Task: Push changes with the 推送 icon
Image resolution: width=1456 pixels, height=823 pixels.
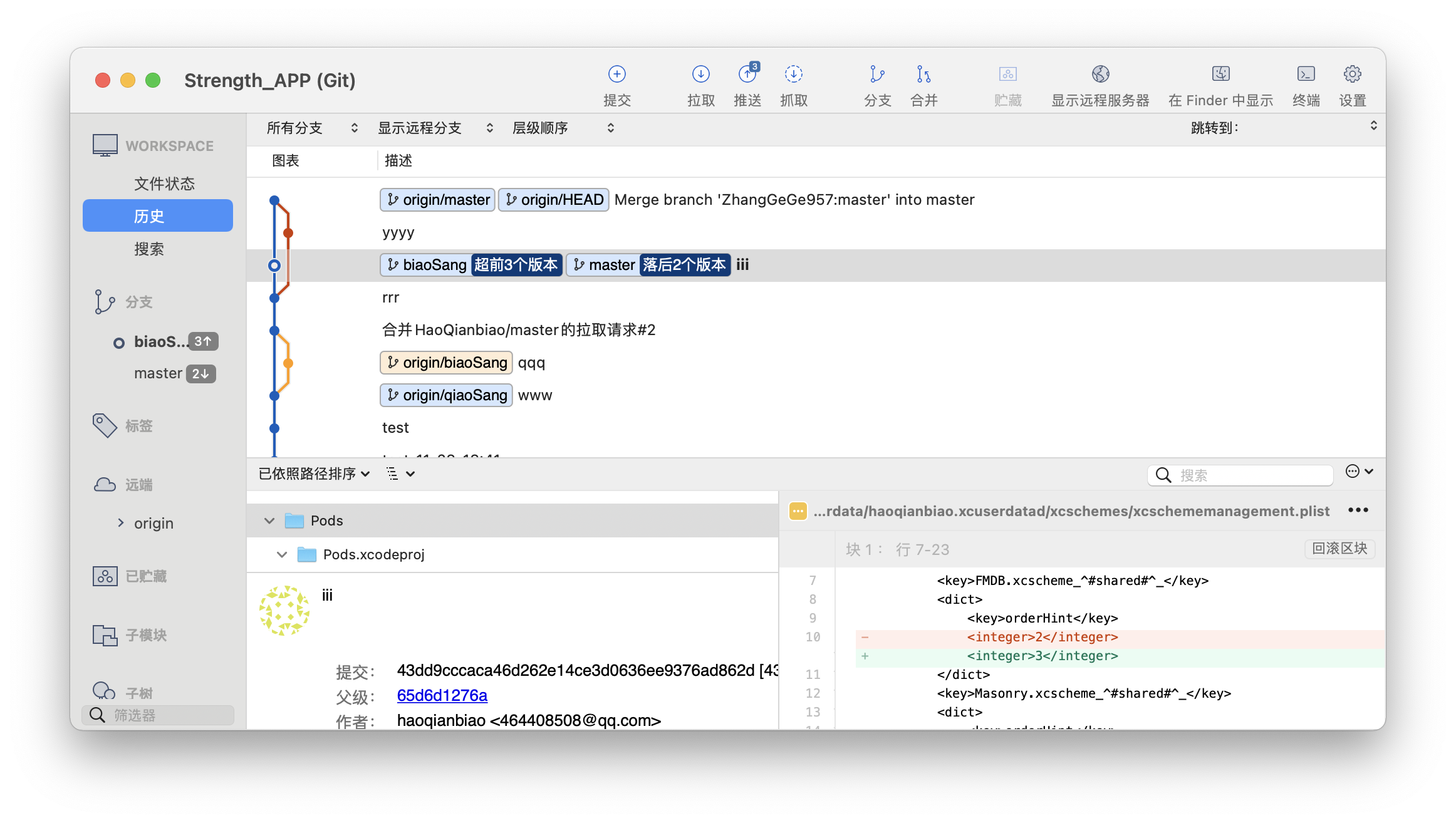Action: click(747, 75)
